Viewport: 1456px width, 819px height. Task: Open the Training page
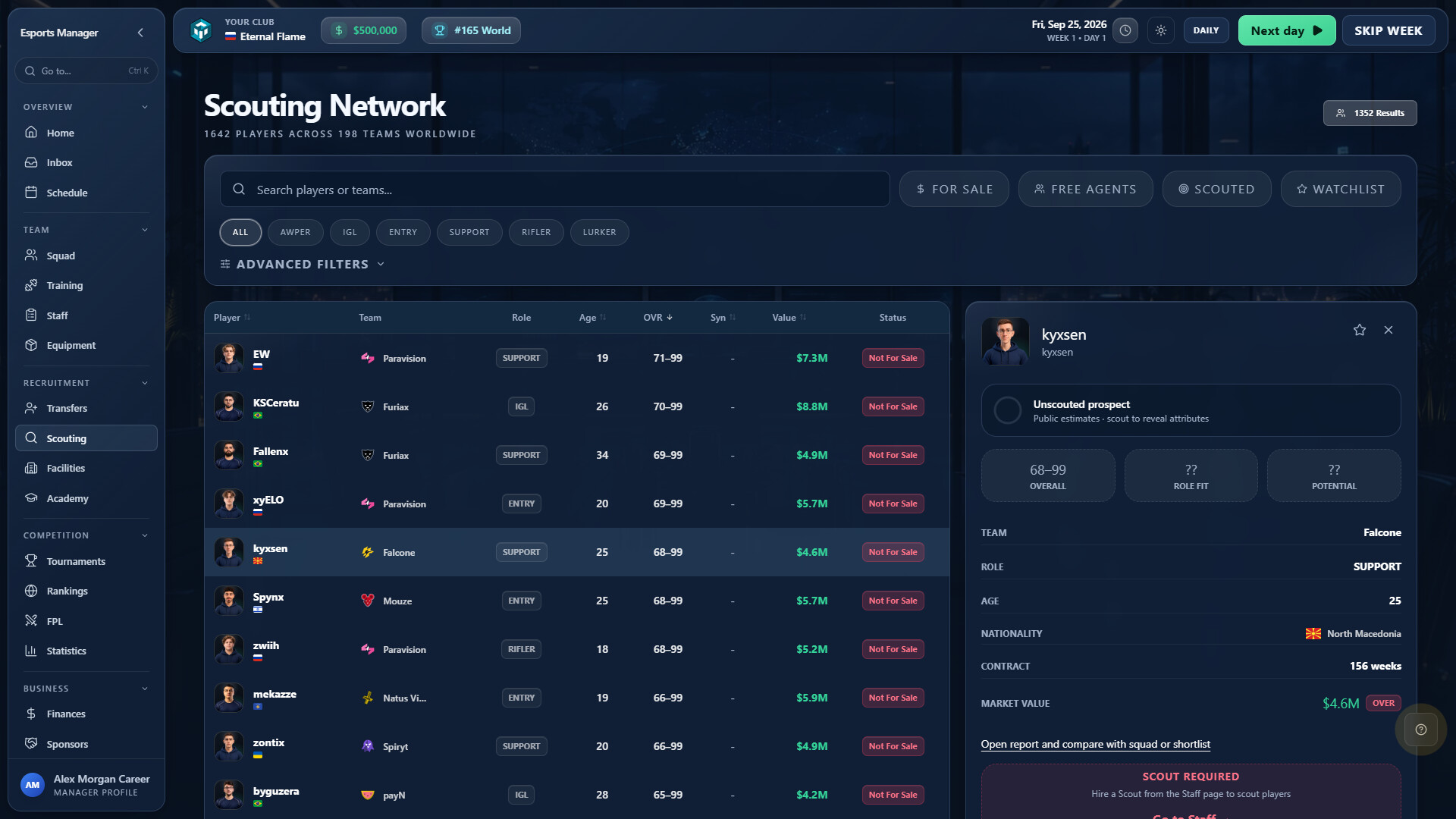(86, 285)
